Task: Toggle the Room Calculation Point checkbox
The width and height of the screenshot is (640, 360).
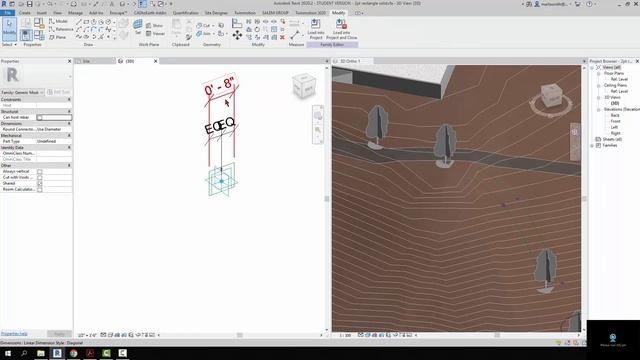Action: click(40, 189)
